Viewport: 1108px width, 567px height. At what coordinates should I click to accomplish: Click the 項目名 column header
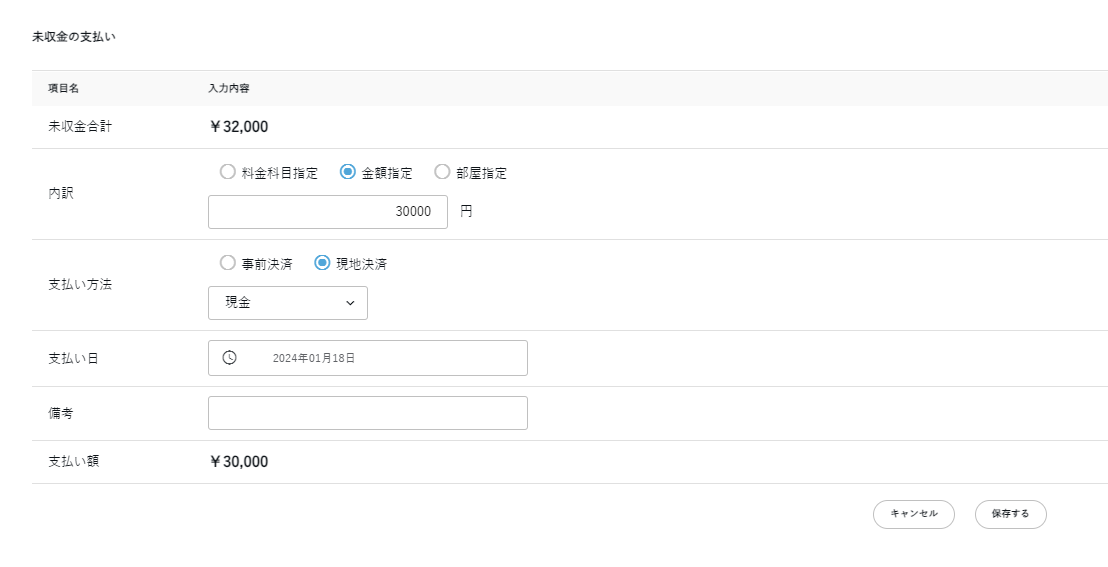pyautogui.click(x=63, y=88)
